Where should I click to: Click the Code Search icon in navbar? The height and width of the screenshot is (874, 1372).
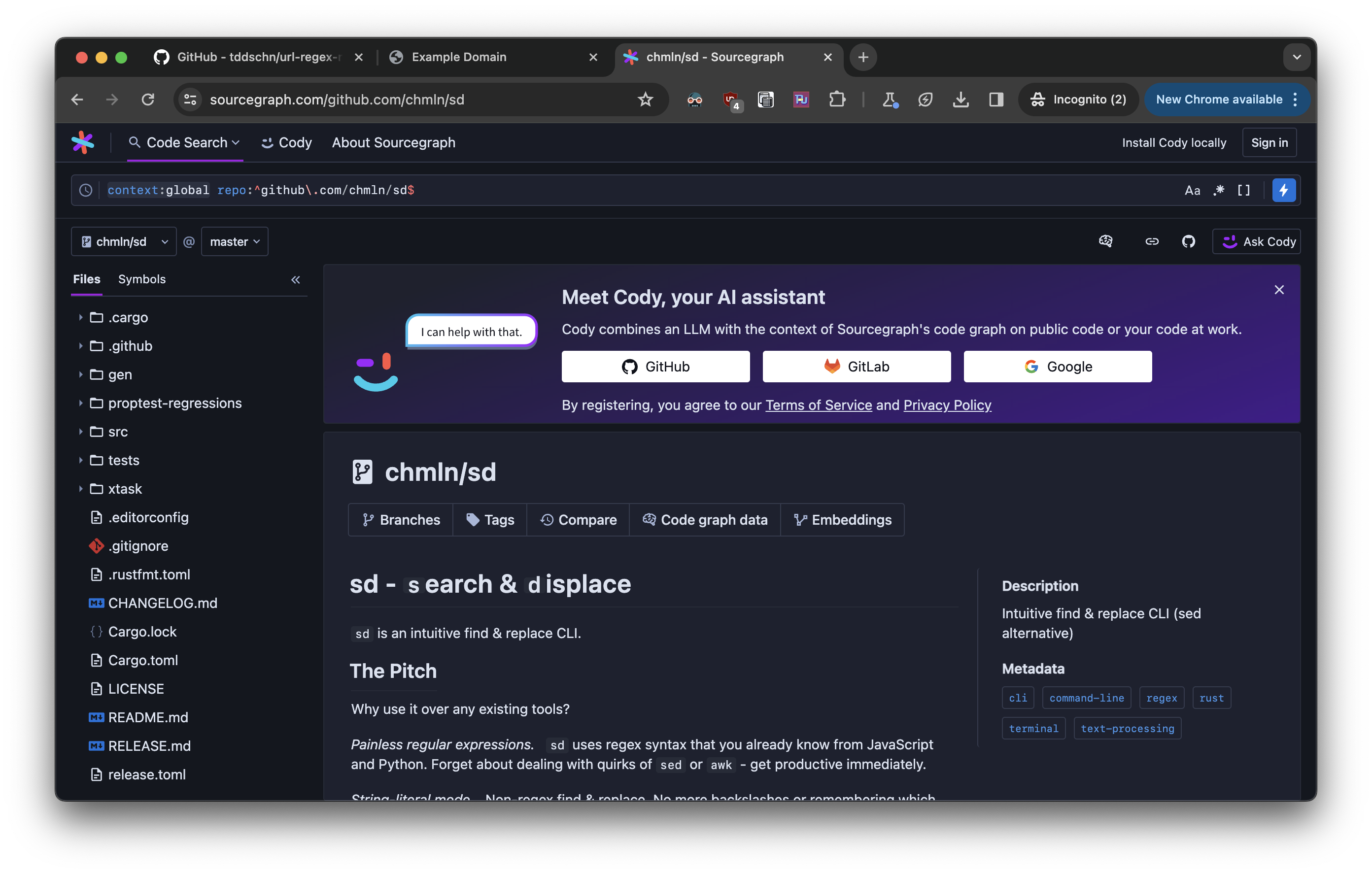tap(134, 141)
